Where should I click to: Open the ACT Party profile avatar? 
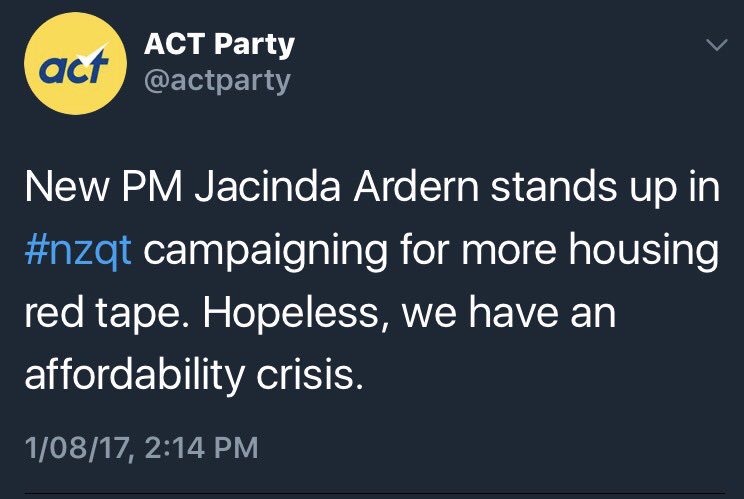click(75, 64)
